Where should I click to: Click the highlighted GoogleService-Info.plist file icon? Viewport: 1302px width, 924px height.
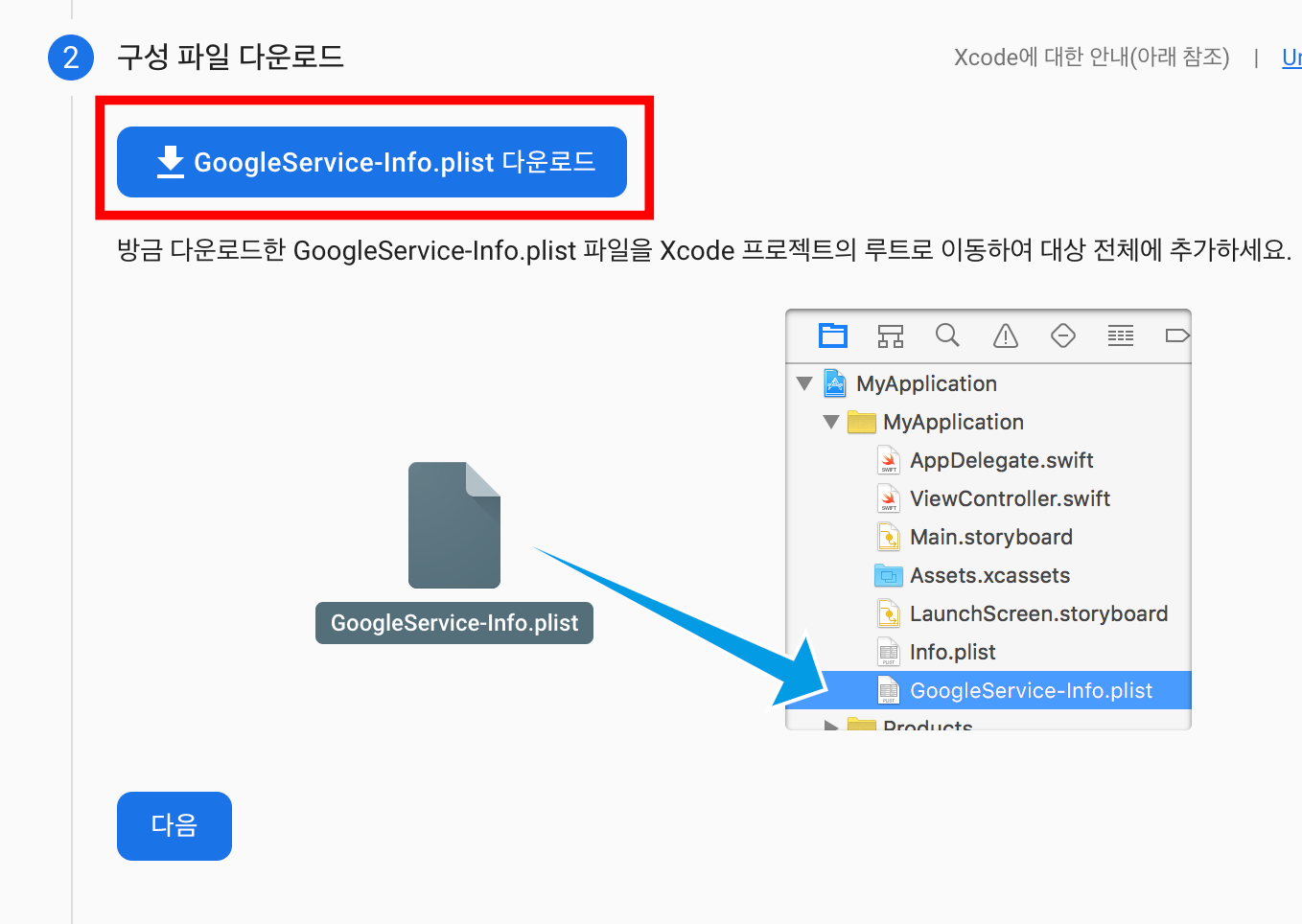click(889, 690)
